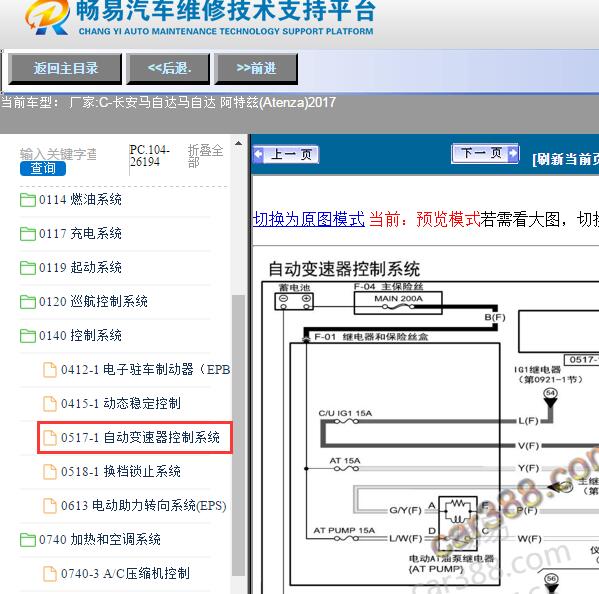Click page icon beside 0740-3 A/C压缩机控制
Image resolution: width=599 pixels, height=594 pixels.
(50, 573)
